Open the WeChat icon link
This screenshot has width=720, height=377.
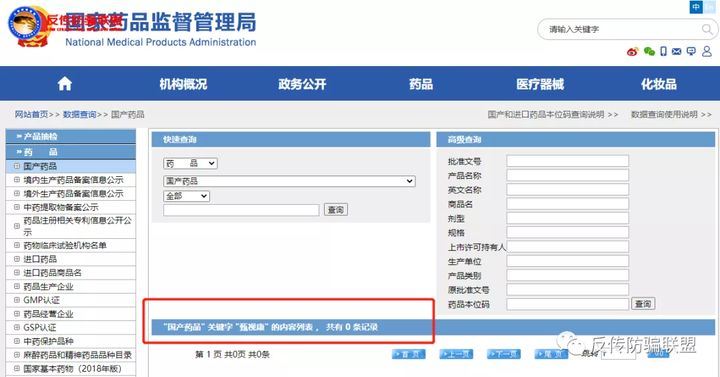coord(649,51)
